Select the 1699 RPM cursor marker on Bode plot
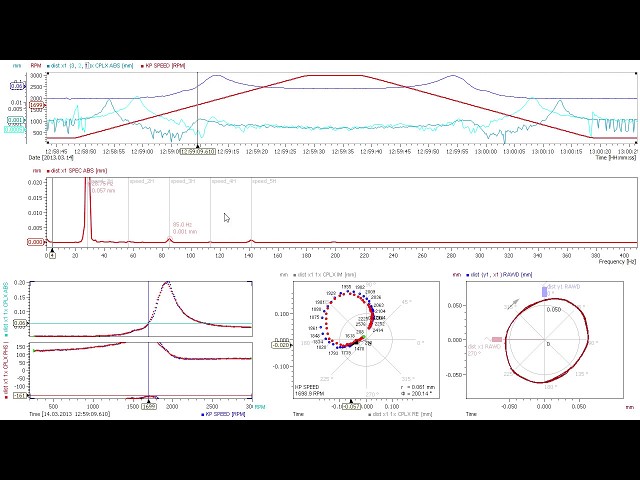Viewport: 640px width, 480px height. pos(149,407)
